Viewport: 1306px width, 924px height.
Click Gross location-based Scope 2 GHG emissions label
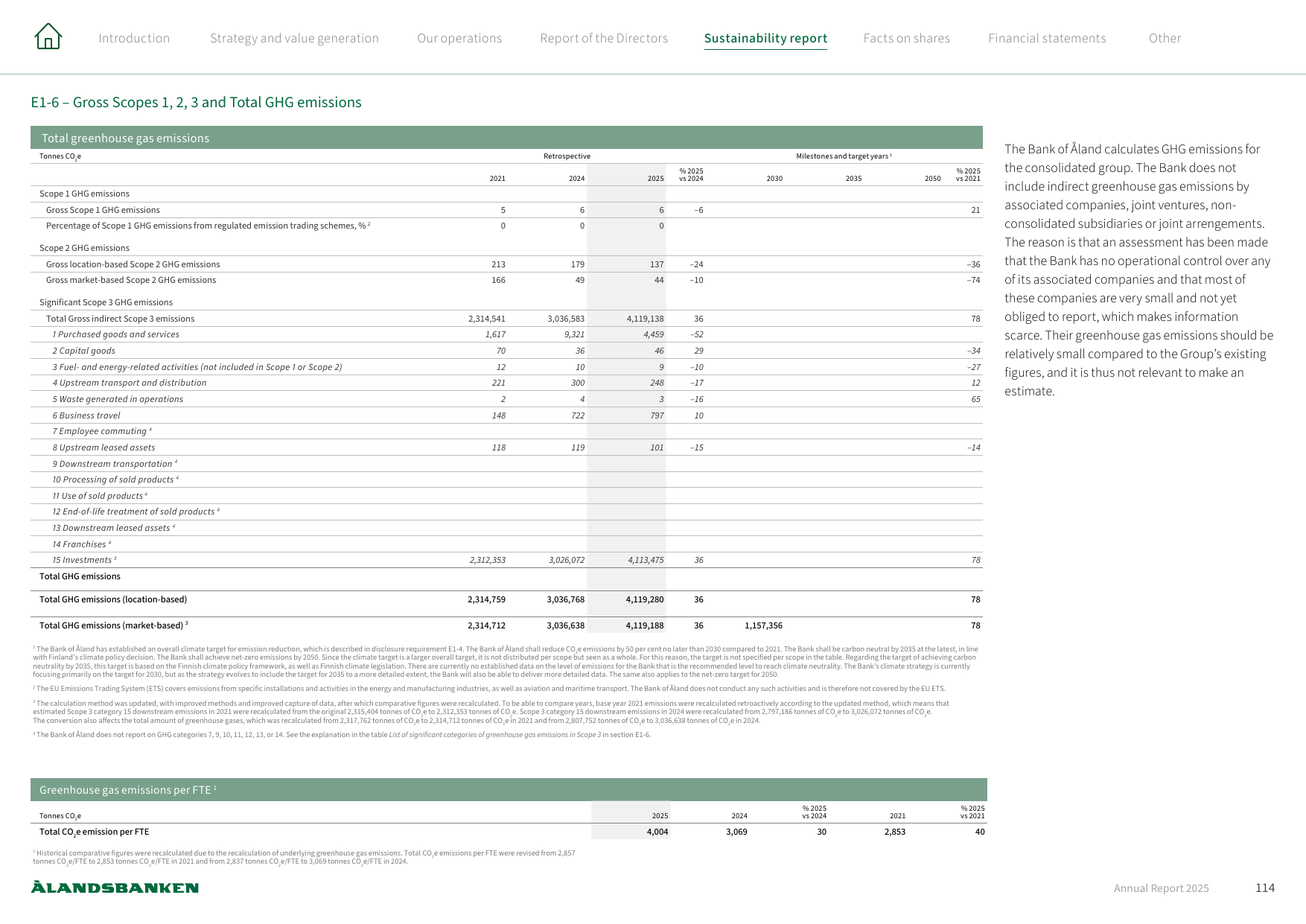133,264
